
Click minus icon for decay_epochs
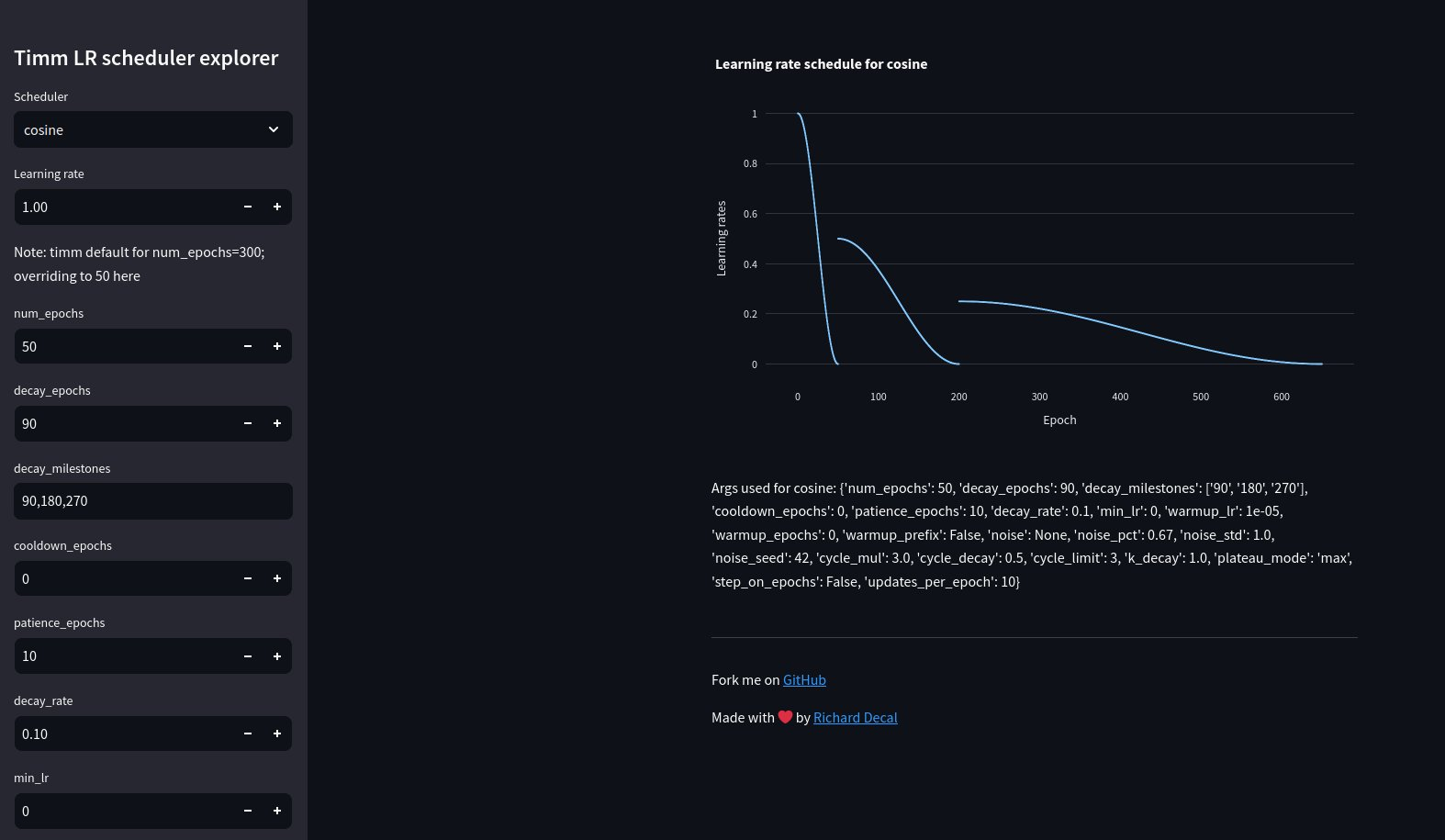[248, 424]
